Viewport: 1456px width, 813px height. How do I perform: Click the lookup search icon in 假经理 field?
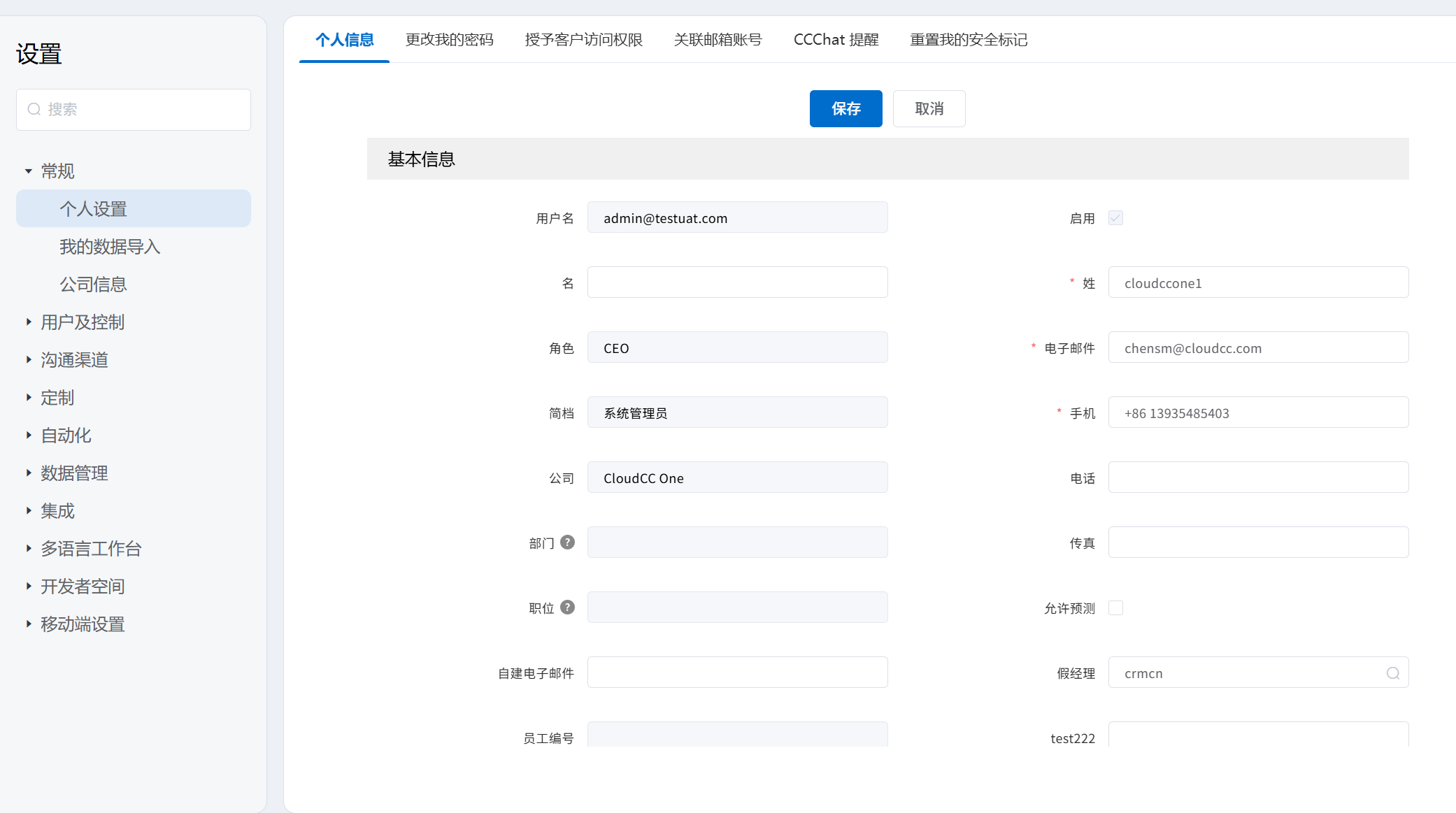coord(1392,673)
